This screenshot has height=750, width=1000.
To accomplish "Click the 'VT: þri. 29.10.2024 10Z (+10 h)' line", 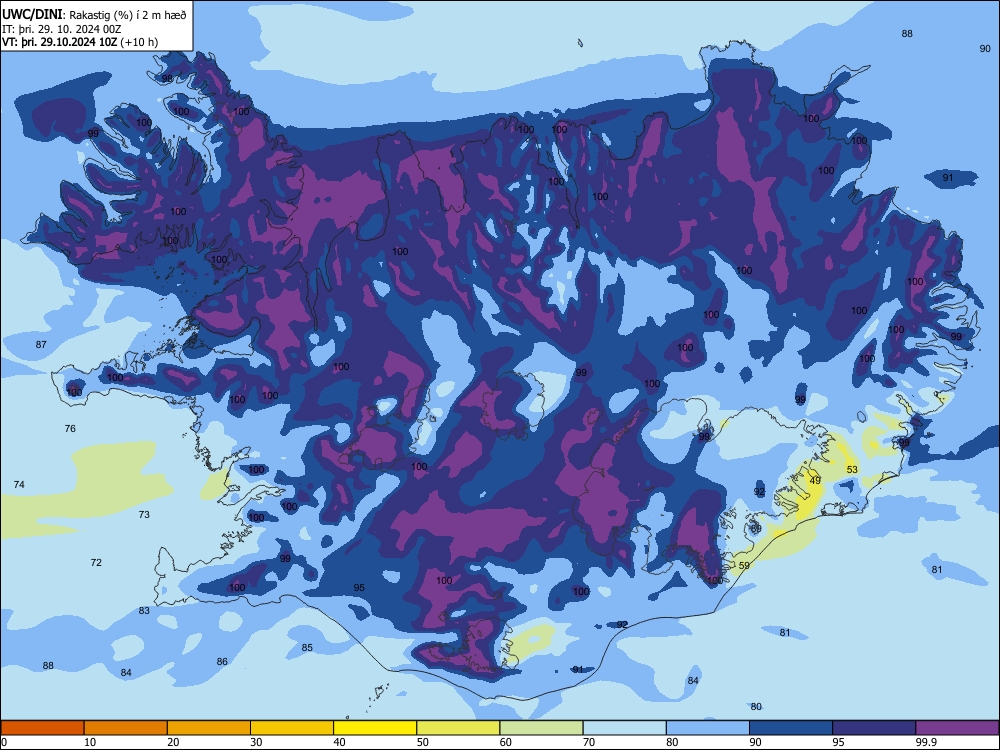I will pos(80,42).
